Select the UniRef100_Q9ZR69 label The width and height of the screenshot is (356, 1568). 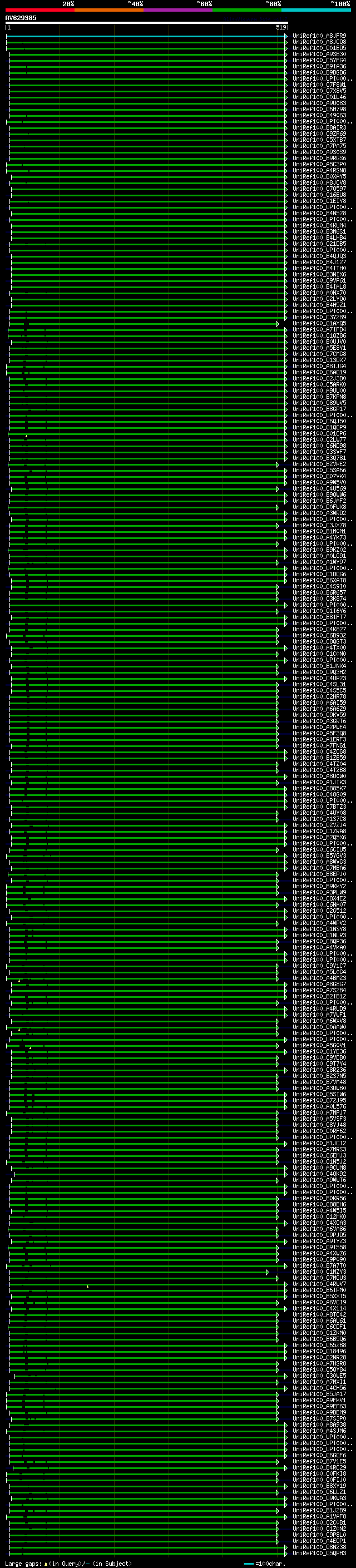coord(319,134)
